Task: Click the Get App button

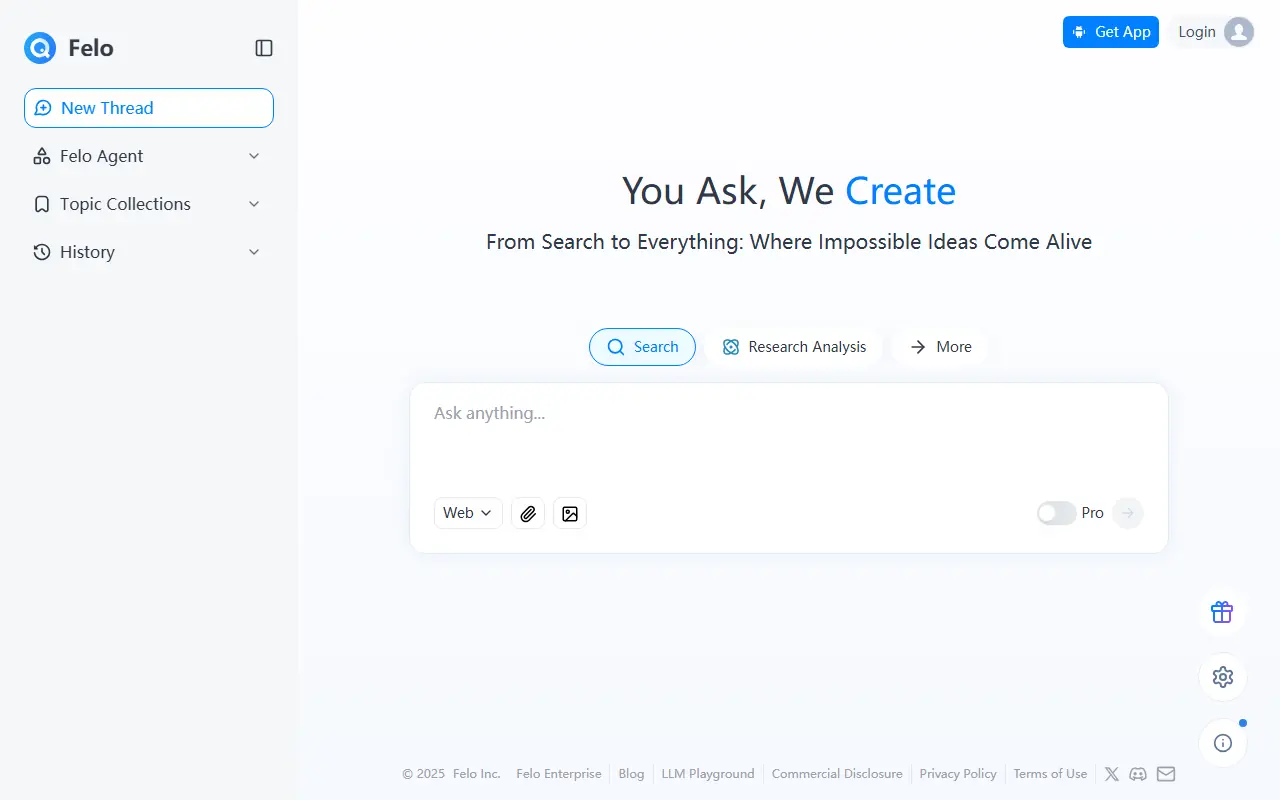Action: coord(1110,32)
